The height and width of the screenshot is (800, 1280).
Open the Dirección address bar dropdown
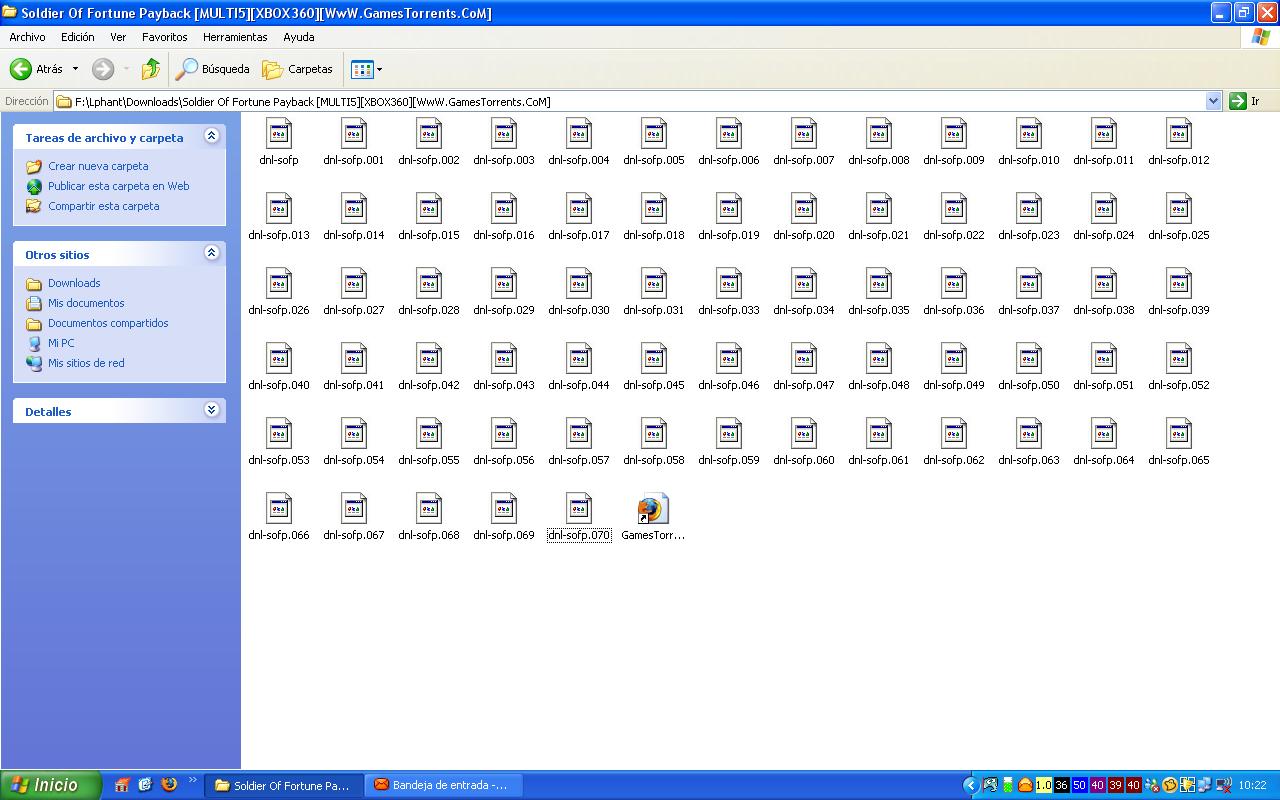[1214, 101]
